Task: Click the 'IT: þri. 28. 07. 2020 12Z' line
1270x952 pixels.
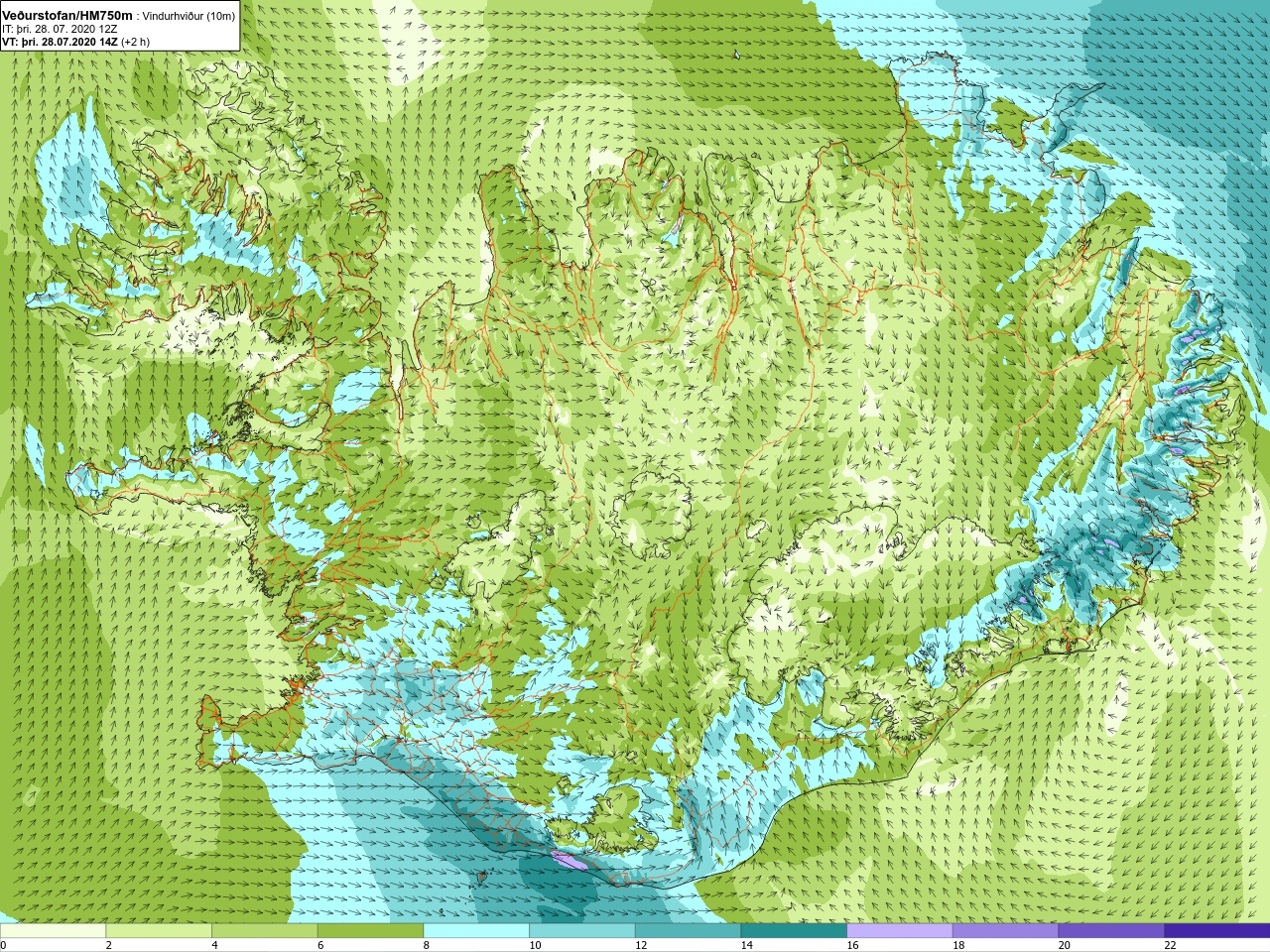Action: pyautogui.click(x=60, y=29)
